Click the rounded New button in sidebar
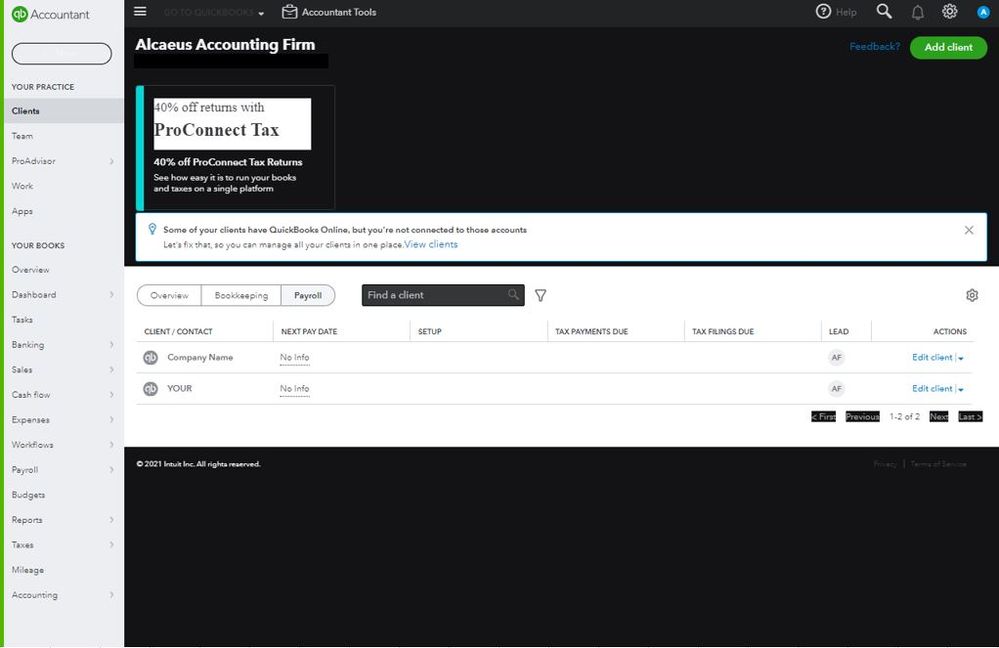This screenshot has height=648, width=999. (x=61, y=54)
